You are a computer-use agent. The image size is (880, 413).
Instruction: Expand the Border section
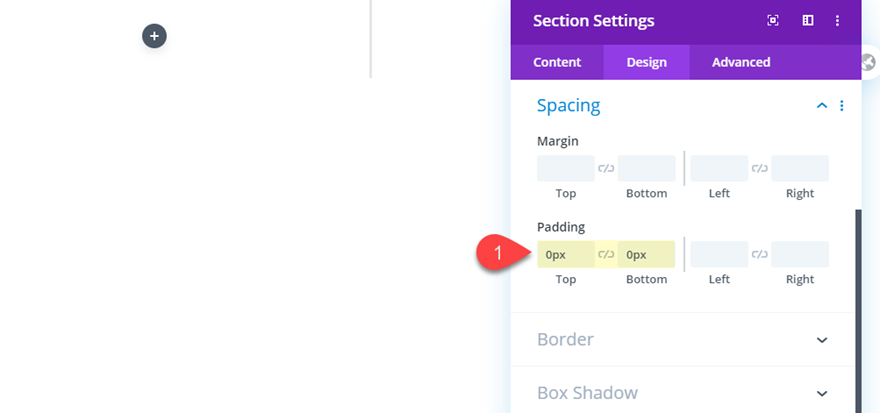tap(822, 340)
